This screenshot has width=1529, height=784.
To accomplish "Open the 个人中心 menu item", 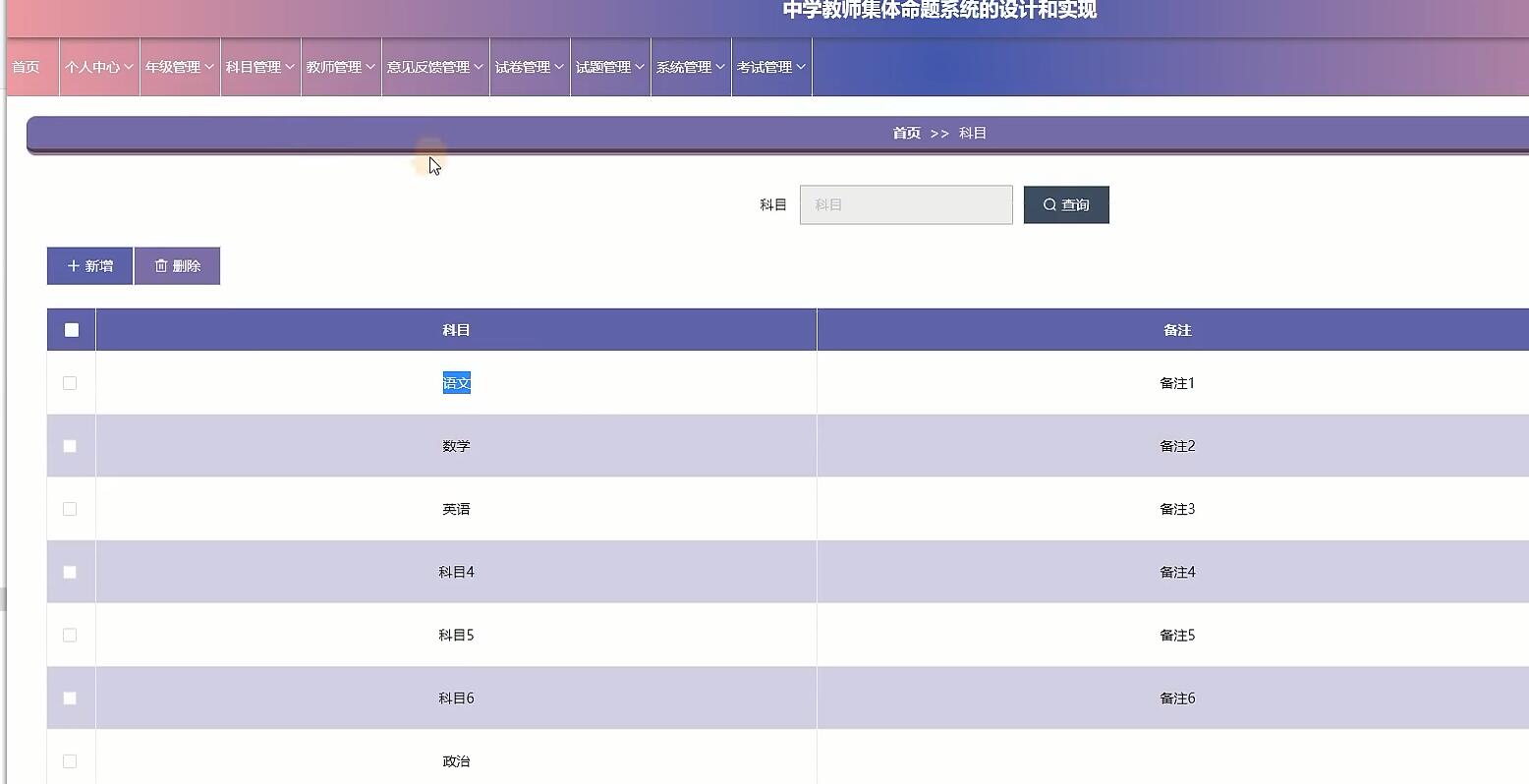I will point(97,66).
